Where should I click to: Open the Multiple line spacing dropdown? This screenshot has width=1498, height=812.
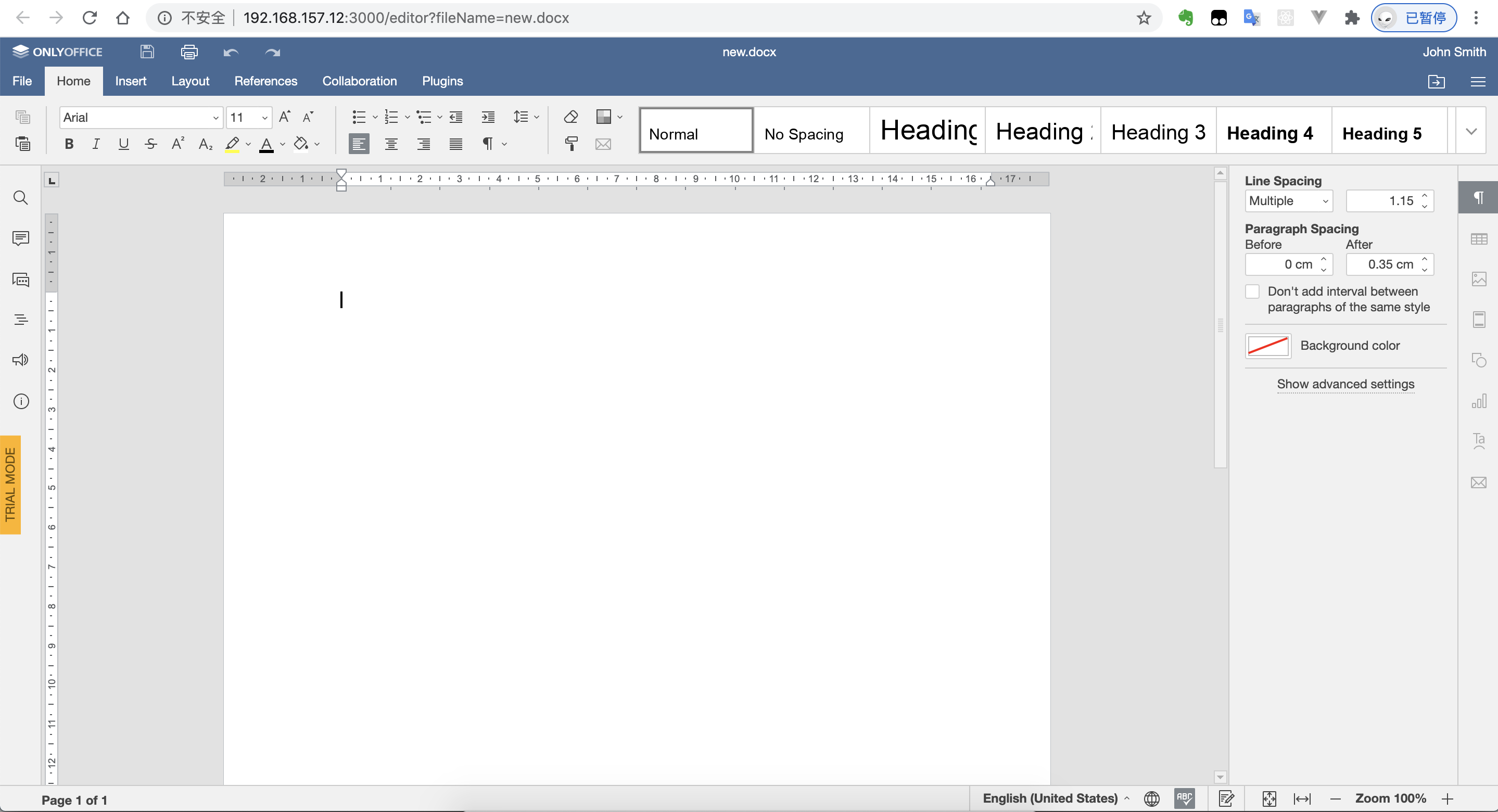click(x=1289, y=201)
